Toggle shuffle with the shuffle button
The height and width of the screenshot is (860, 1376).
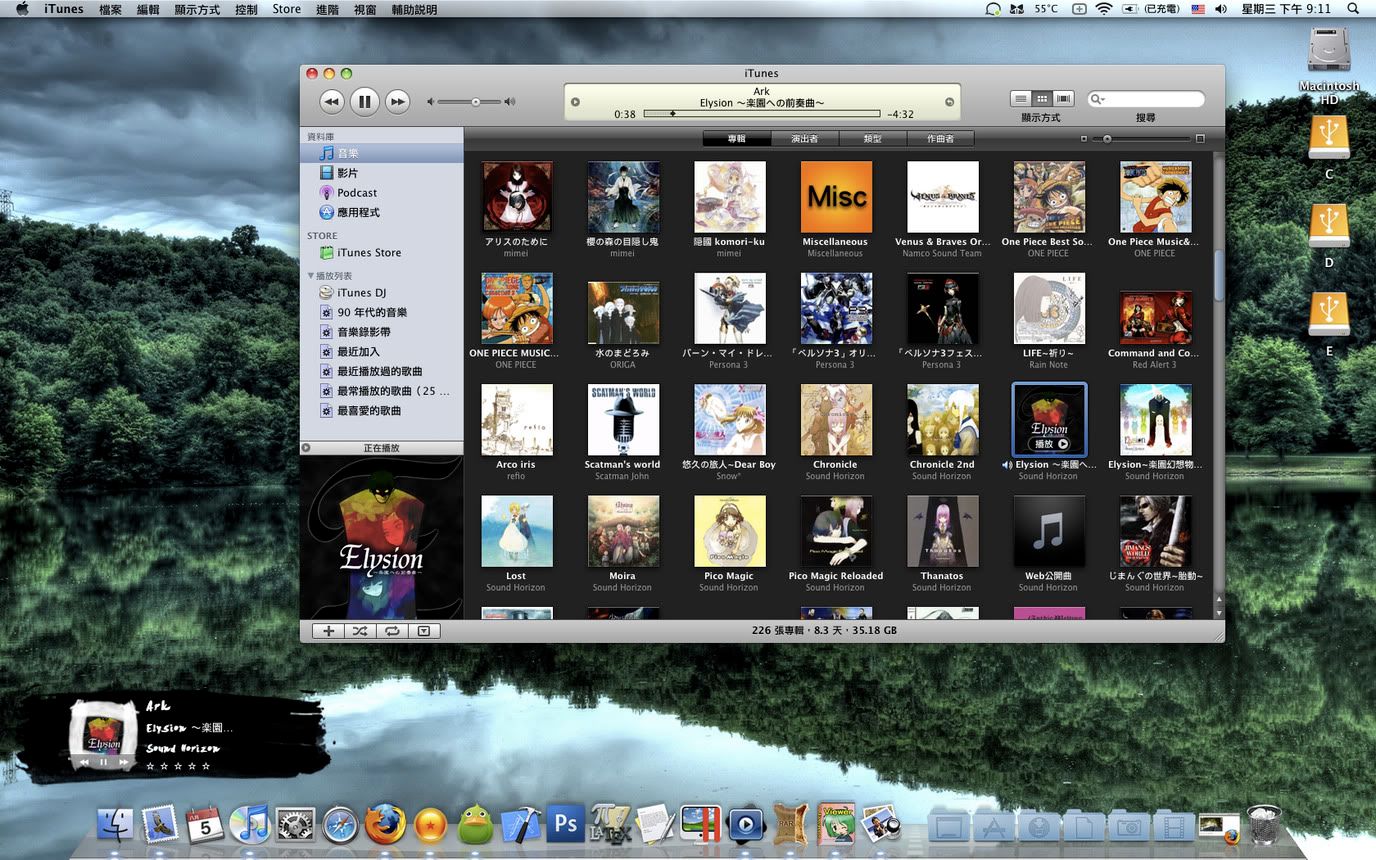(x=360, y=631)
